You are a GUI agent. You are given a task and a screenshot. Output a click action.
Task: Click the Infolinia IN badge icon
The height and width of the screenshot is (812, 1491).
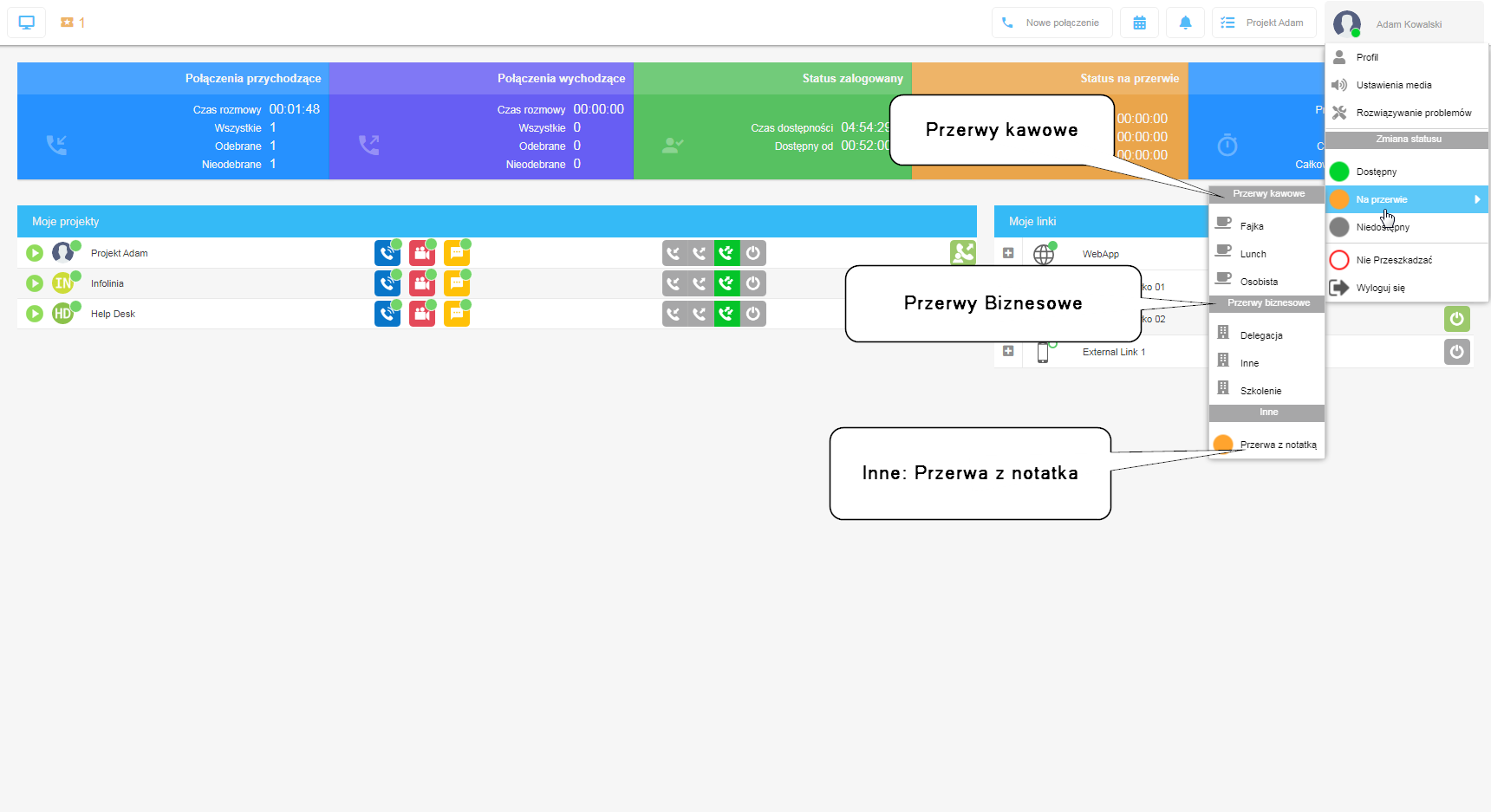click(62, 283)
